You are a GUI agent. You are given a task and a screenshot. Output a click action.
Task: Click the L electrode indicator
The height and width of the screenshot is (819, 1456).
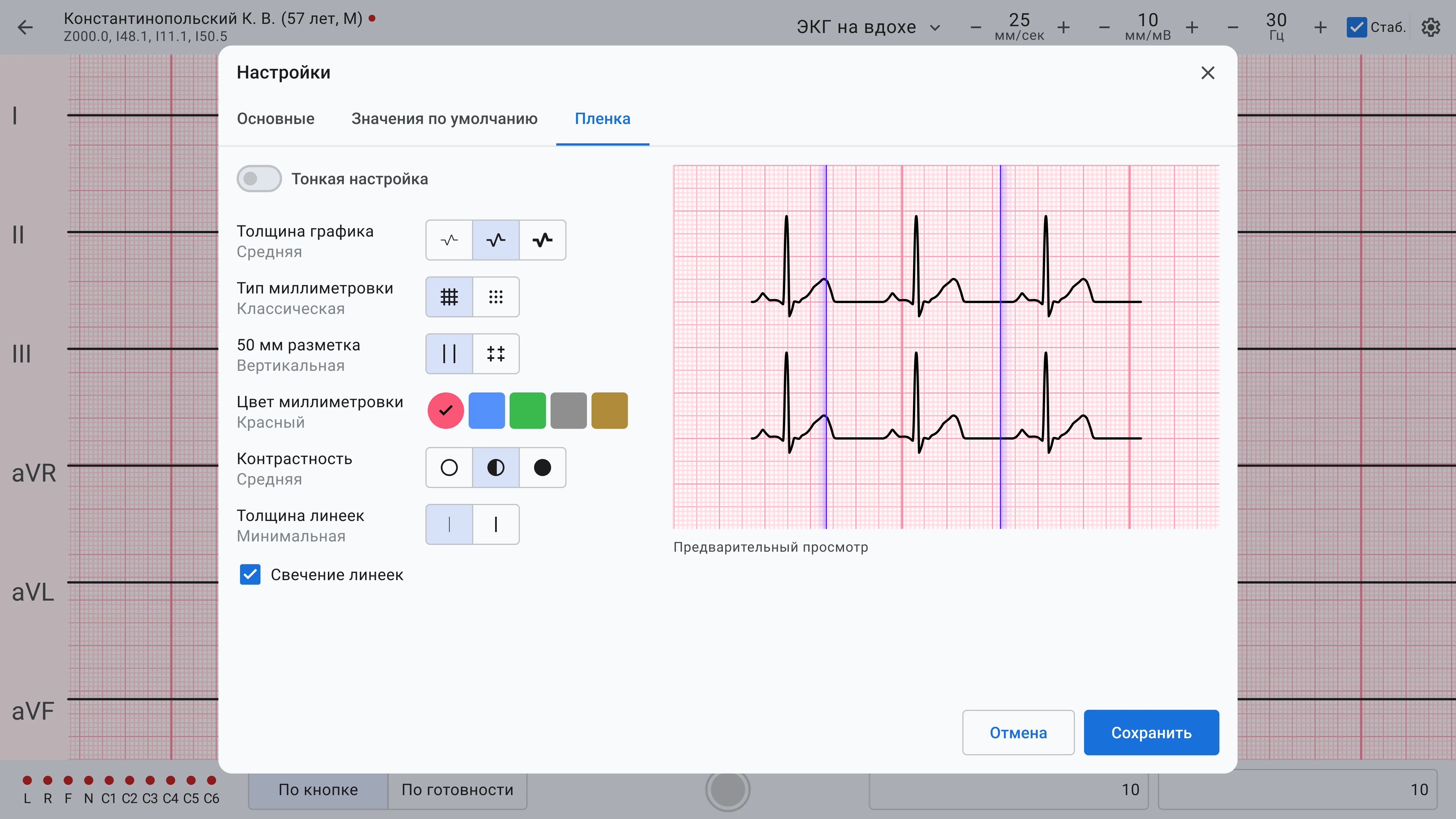click(27, 790)
